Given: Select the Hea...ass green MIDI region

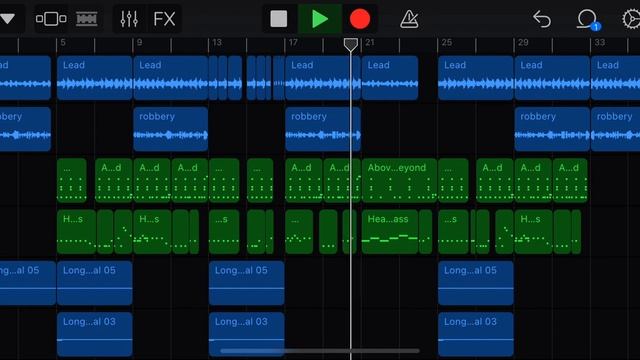Looking at the screenshot, I should pos(390,232).
